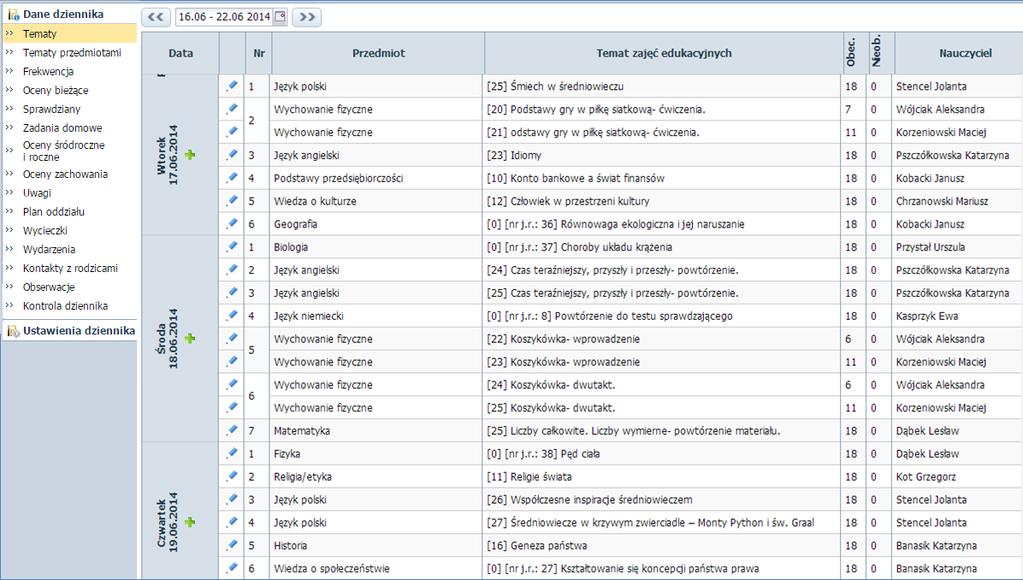Click teacher name Kasprzyk Ewa
1023x580 pixels.
926,316
